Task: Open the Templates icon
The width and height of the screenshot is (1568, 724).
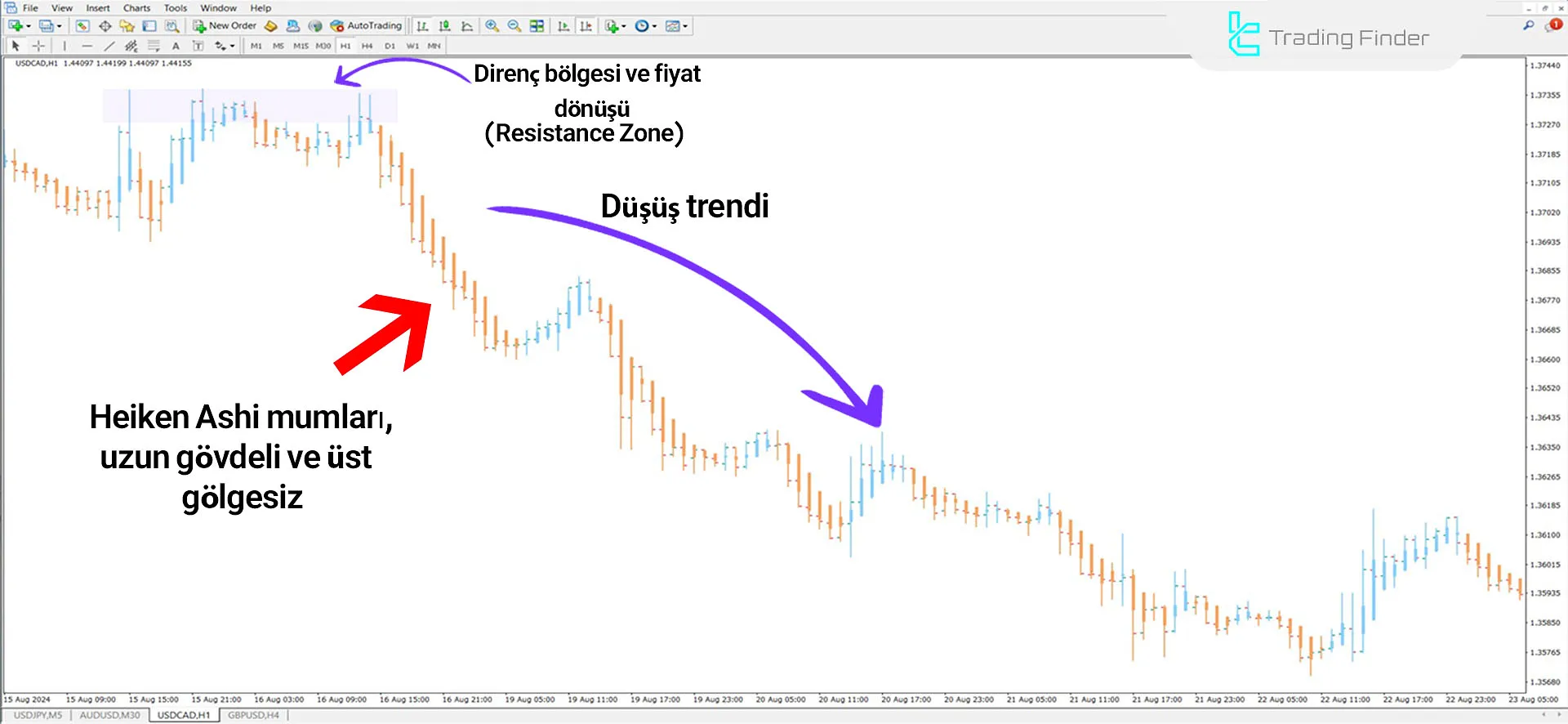Action: 673,26
